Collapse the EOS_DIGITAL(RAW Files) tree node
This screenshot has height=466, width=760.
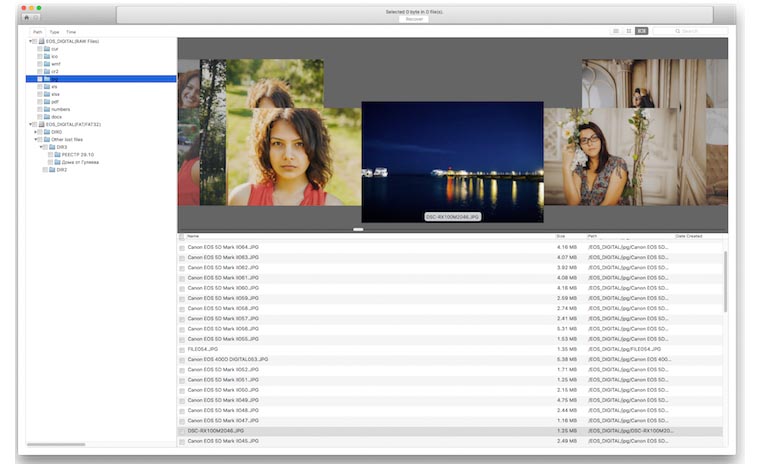click(30, 42)
